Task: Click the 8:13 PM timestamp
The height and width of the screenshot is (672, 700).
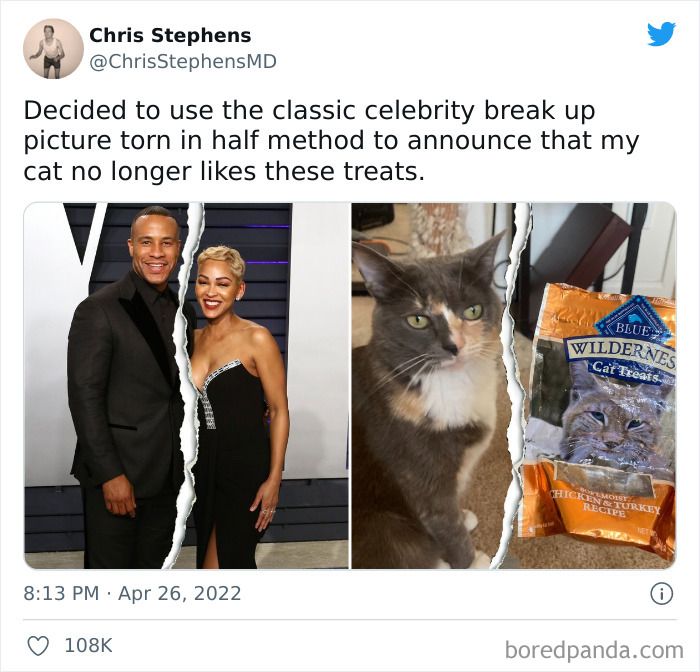Action: click(61, 593)
